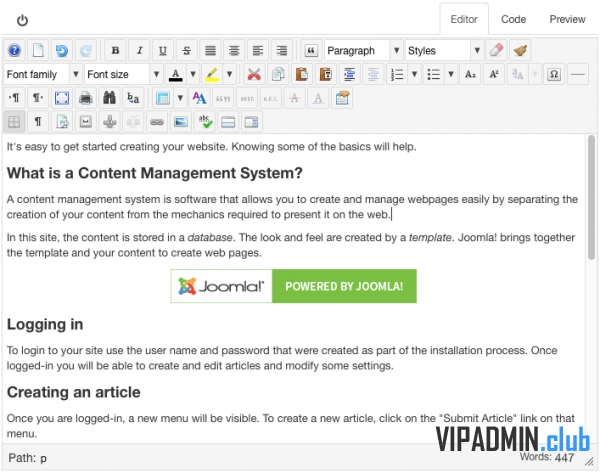
Task: Expand the highlight color picker arrow
Action: [229, 74]
